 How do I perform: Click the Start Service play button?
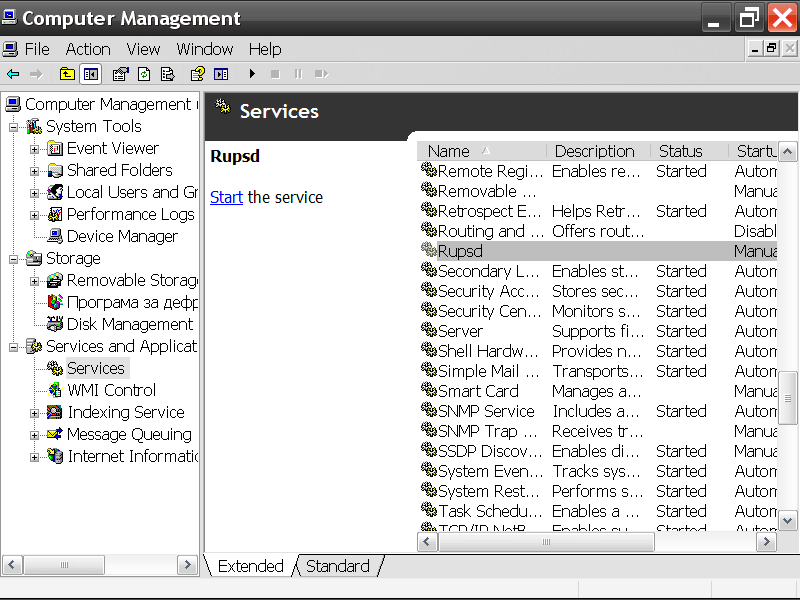252,74
